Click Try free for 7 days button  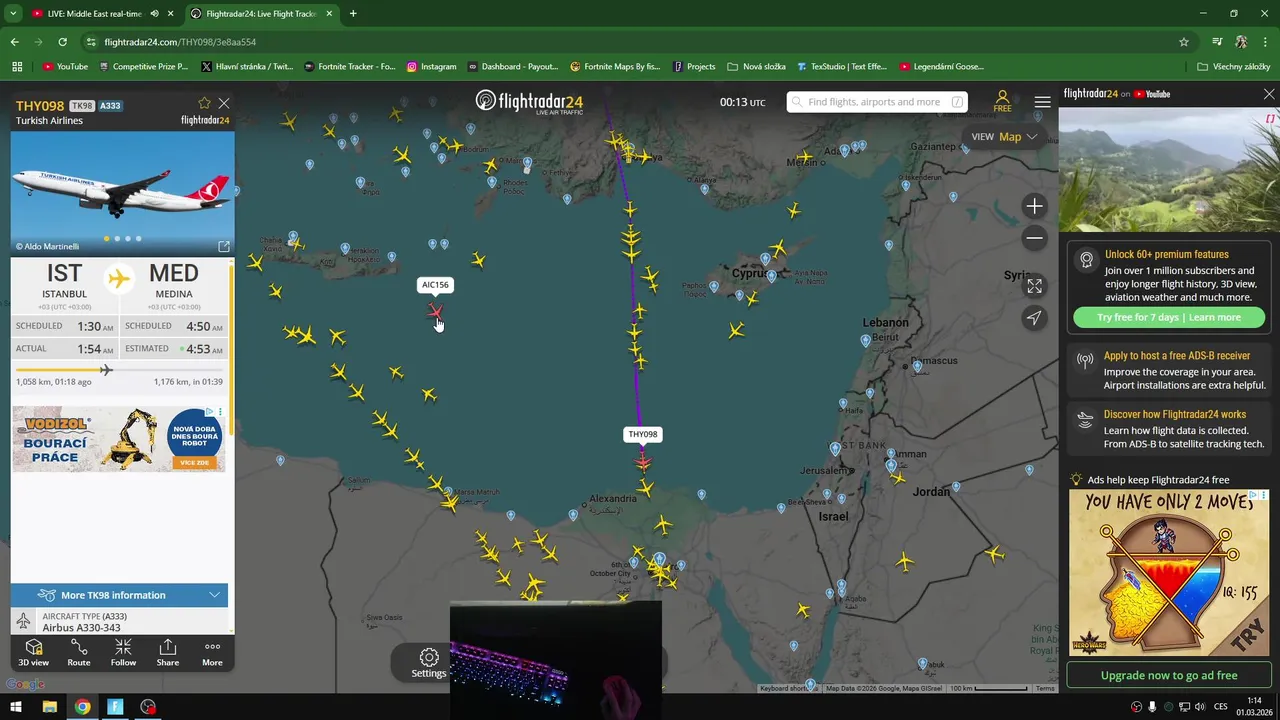(x=1168, y=317)
